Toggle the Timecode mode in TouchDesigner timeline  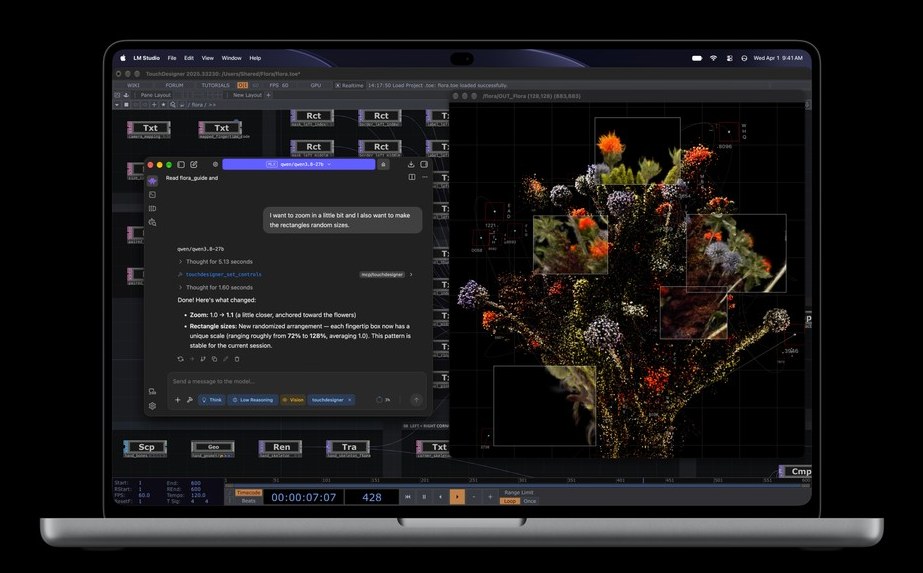[x=248, y=492]
